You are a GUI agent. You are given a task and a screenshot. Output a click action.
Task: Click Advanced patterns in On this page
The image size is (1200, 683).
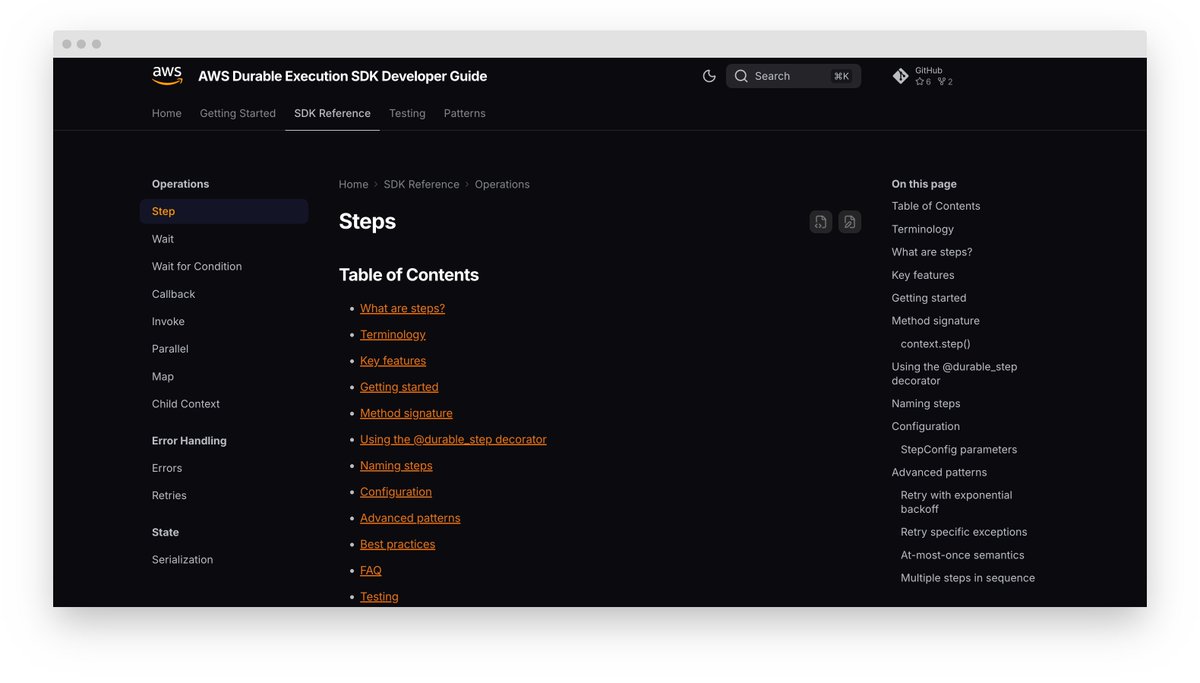point(939,472)
